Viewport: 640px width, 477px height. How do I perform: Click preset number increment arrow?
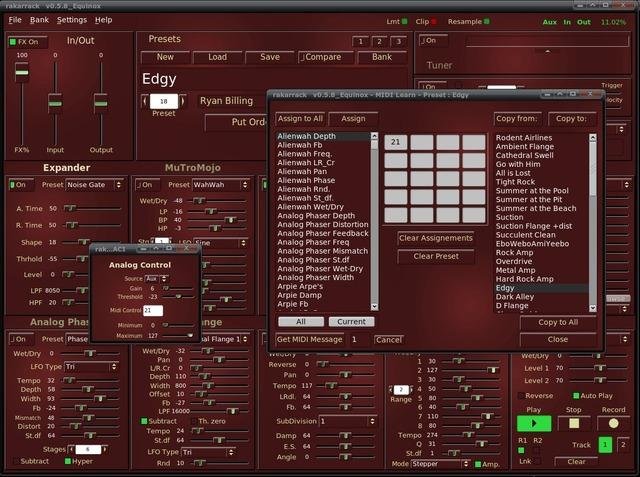point(182,101)
